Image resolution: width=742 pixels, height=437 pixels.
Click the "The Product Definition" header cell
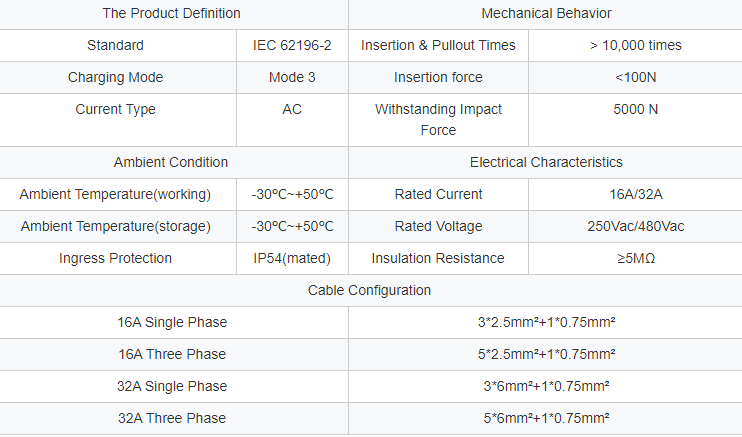pos(171,13)
